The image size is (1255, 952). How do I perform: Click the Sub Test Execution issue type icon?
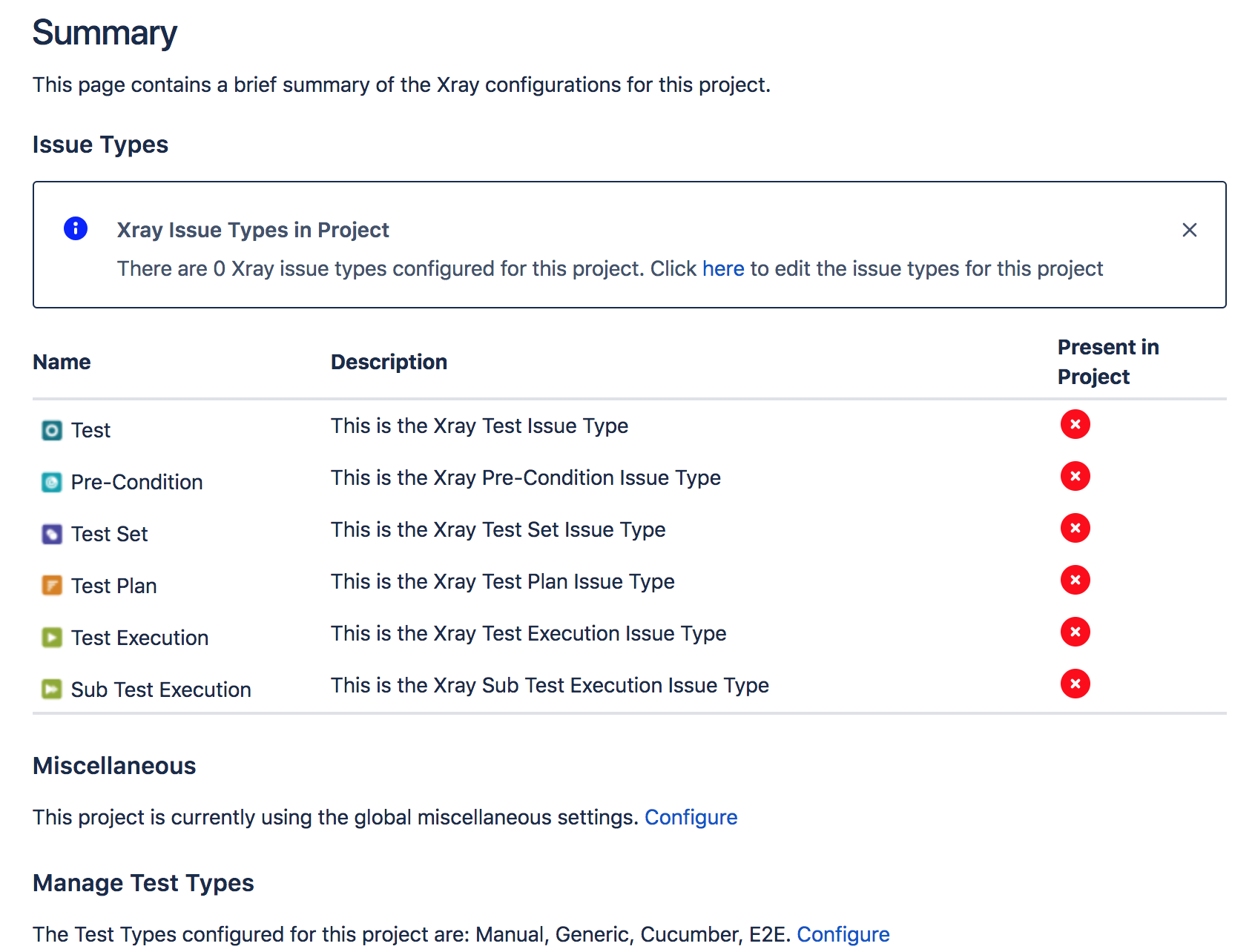coord(52,690)
